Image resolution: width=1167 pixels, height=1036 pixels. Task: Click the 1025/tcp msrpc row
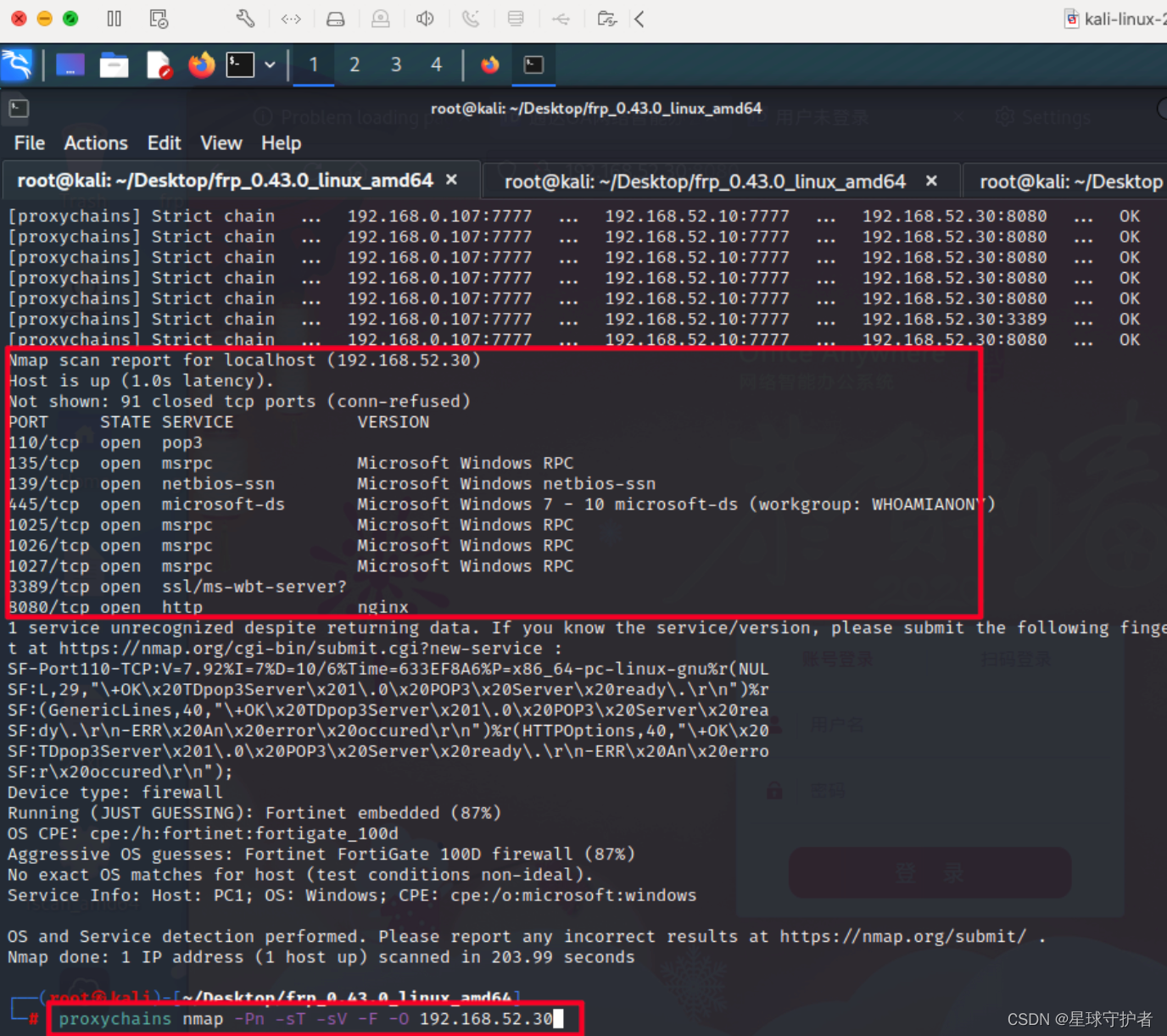tap(291, 525)
